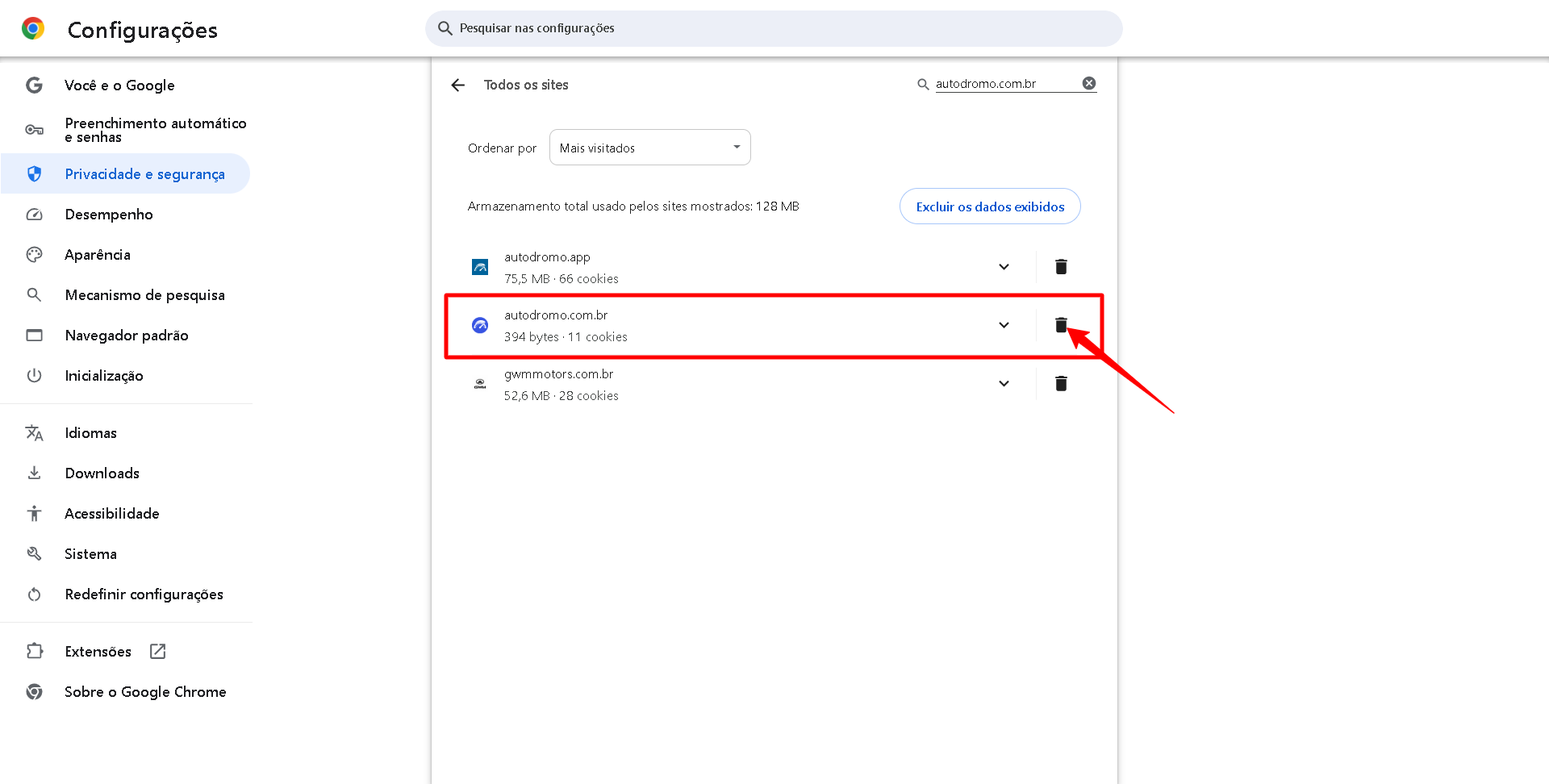Open Downloads settings
The width and height of the screenshot is (1549, 784).
pyautogui.click(x=102, y=473)
